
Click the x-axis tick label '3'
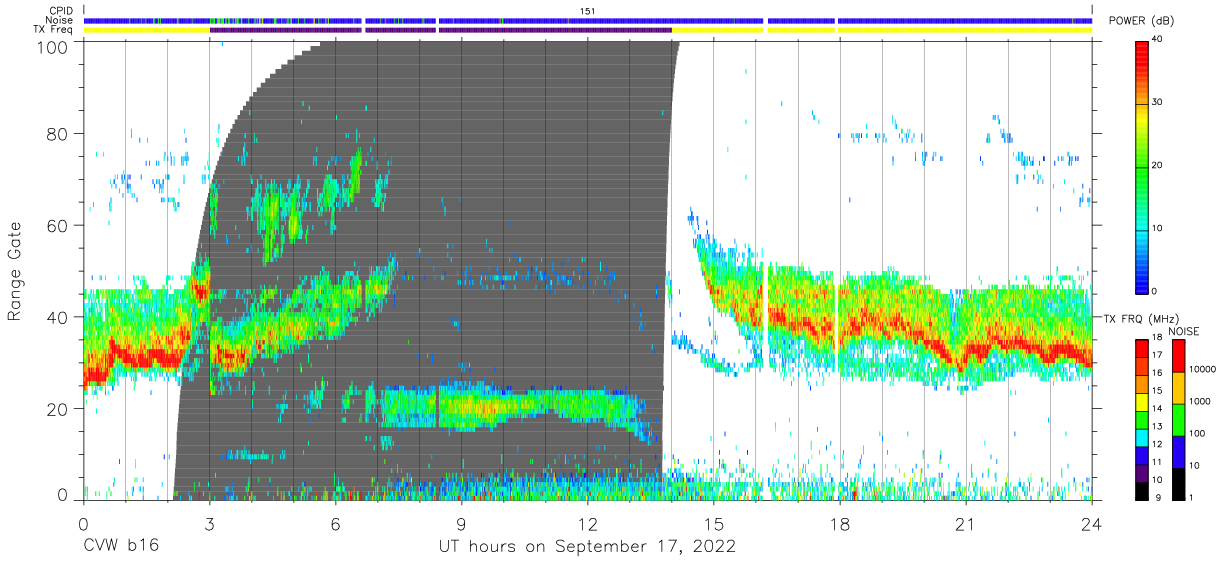pyautogui.click(x=209, y=524)
